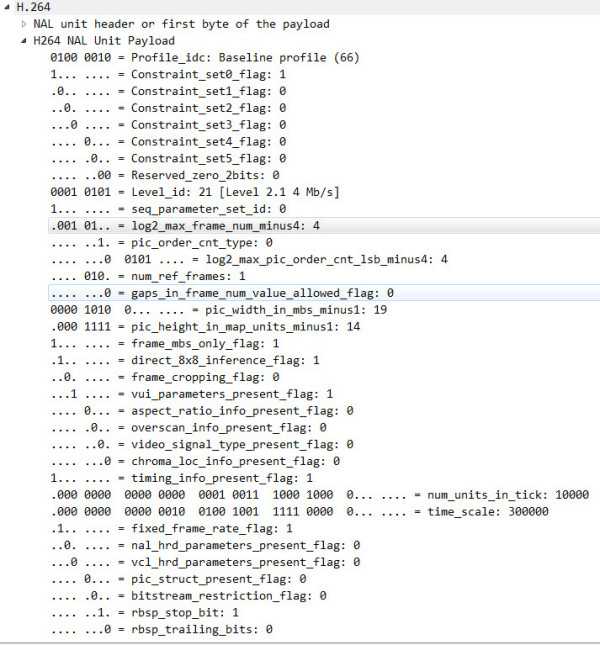Select the num_units_in_tick 10000 row
The height and width of the screenshot is (645, 600).
[x=320, y=495]
